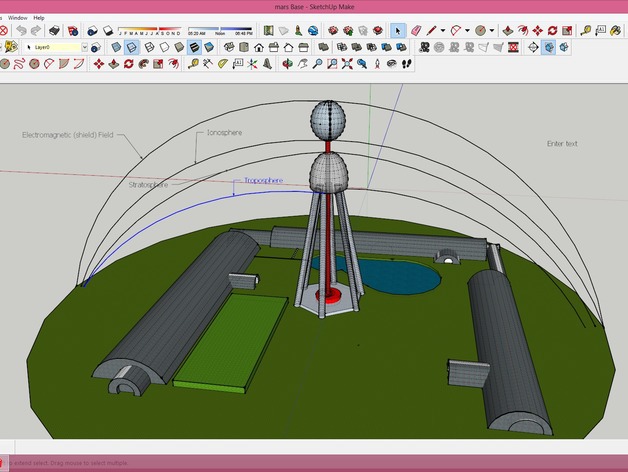Open the Help menu
Image resolution: width=628 pixels, height=472 pixels.
pos(39,17)
